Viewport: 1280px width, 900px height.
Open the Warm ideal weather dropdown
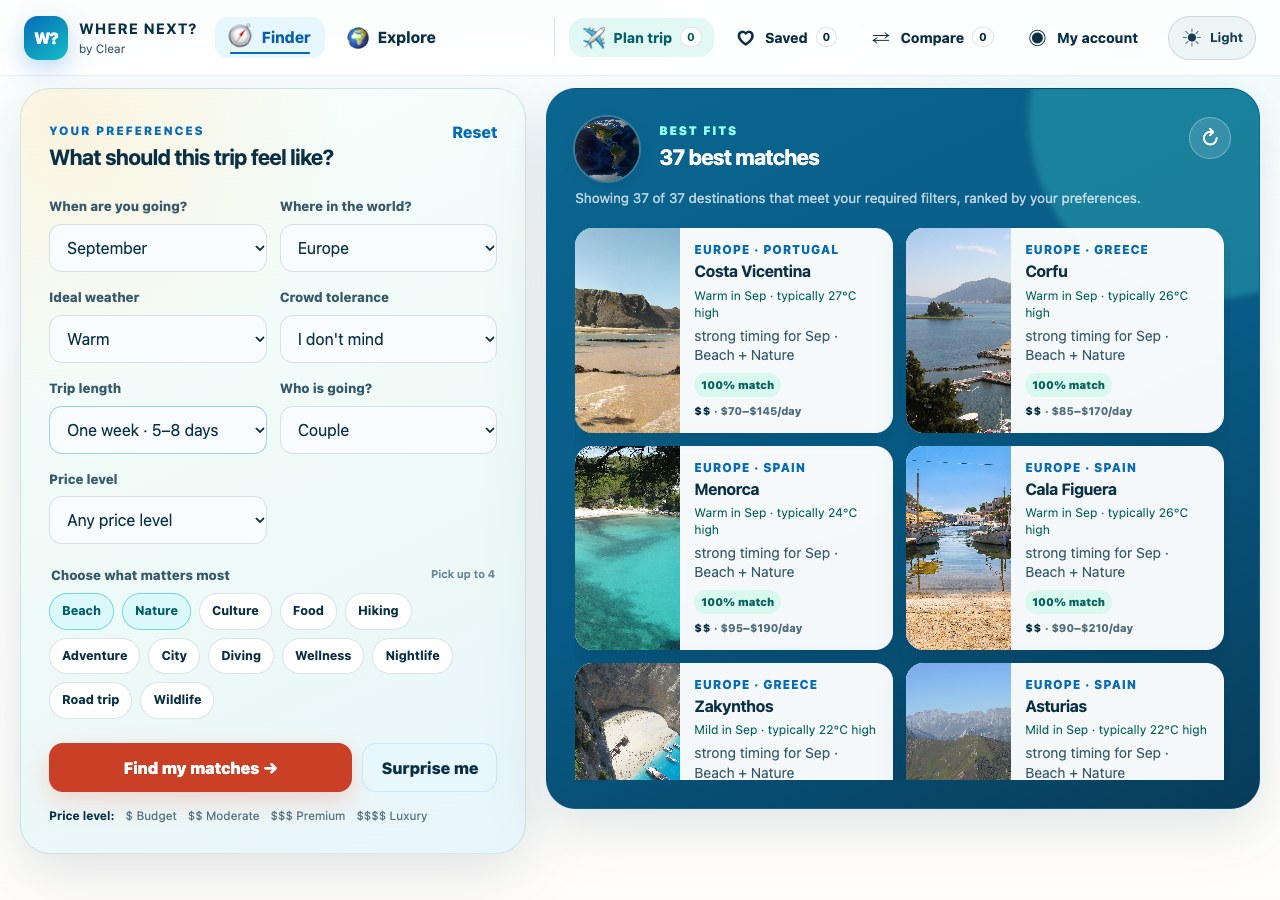pos(158,339)
